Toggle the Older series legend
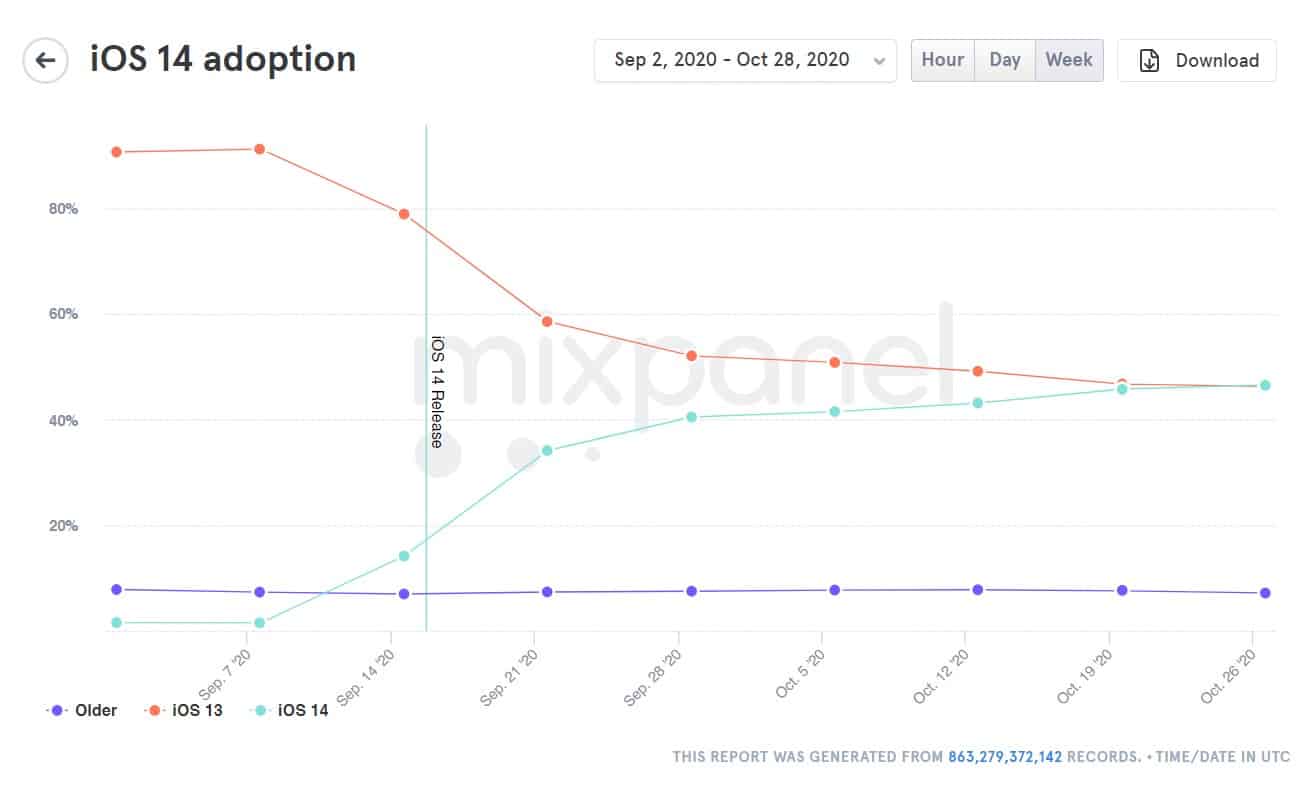The image size is (1312, 787). tap(96, 710)
